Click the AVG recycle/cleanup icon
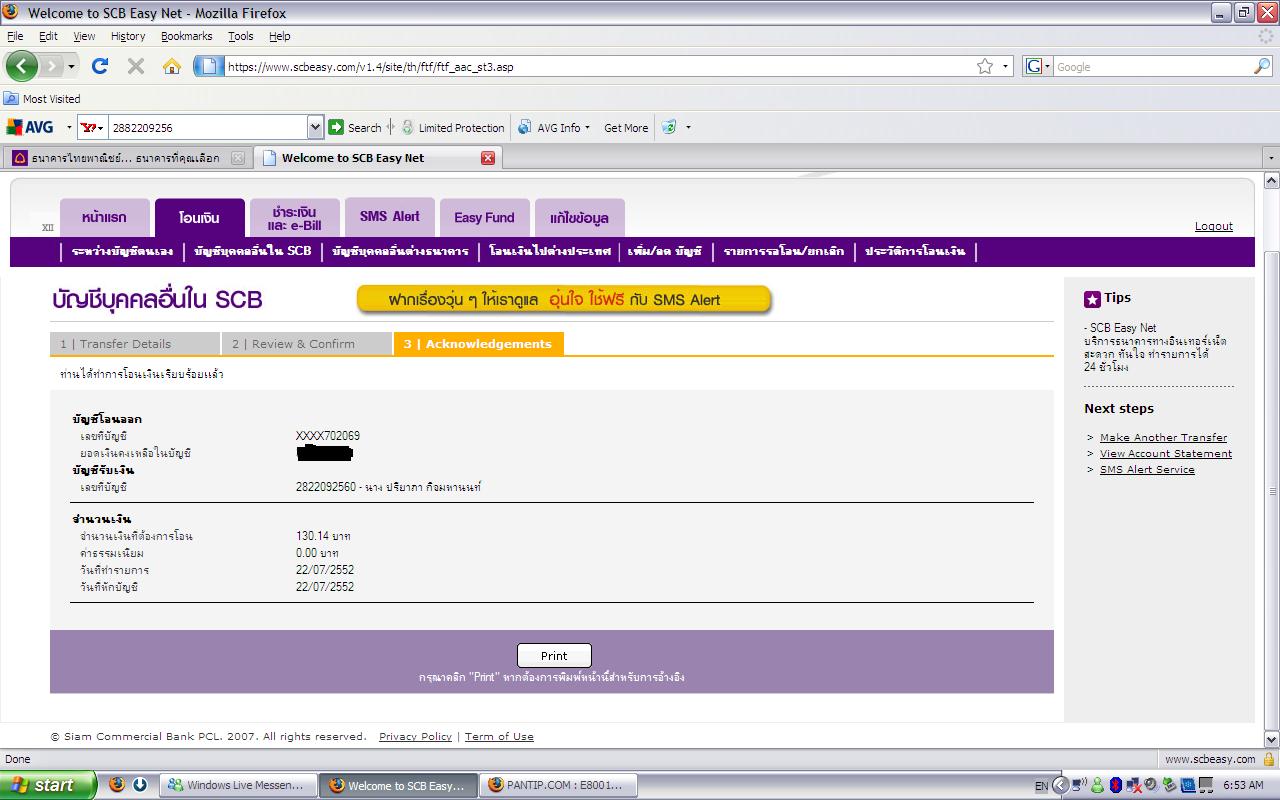The image size is (1280, 800). 669,127
